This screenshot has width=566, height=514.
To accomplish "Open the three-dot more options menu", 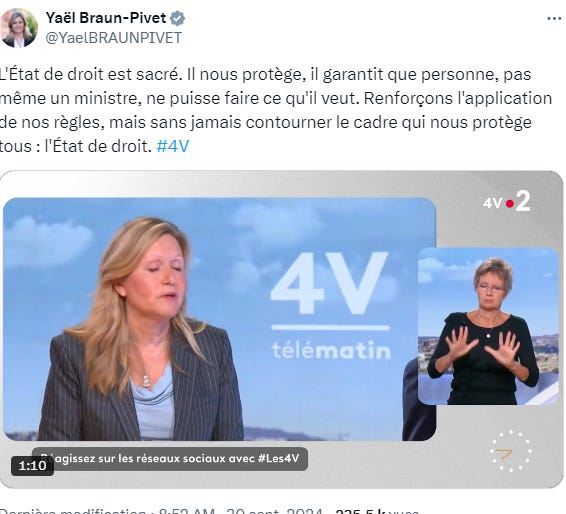I will click(554, 18).
